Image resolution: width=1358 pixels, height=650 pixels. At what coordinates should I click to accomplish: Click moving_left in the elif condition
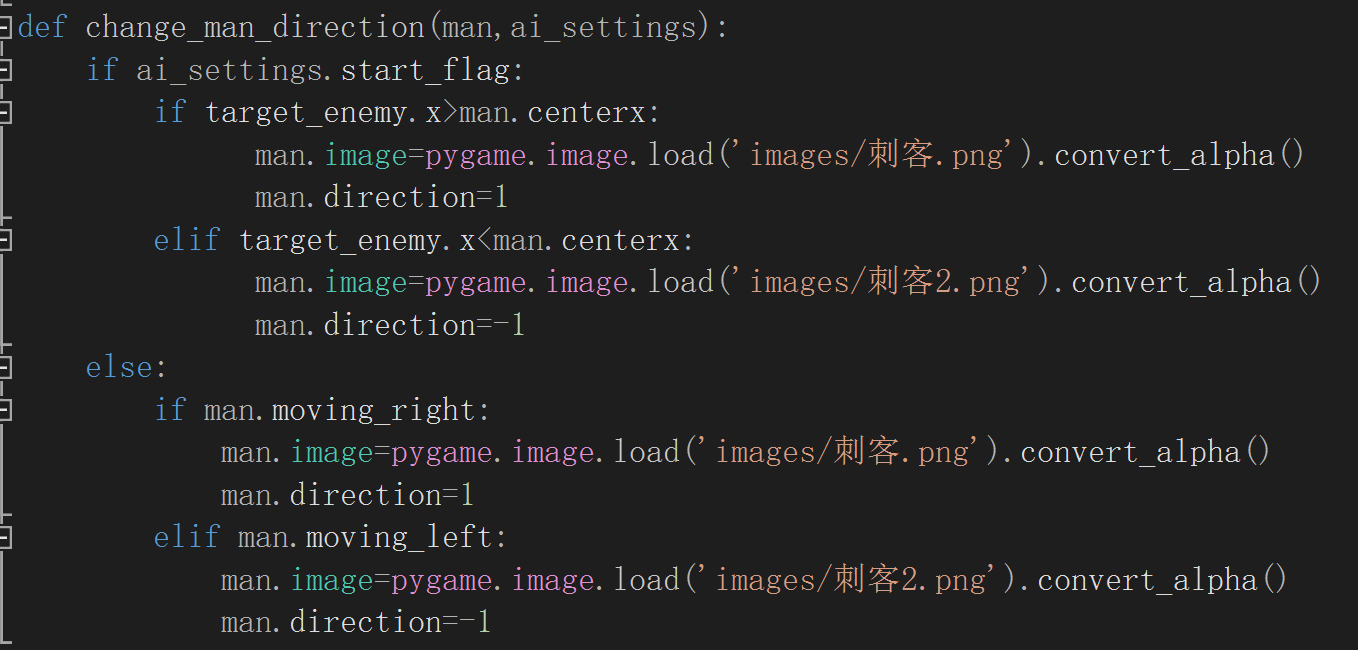coord(398,538)
